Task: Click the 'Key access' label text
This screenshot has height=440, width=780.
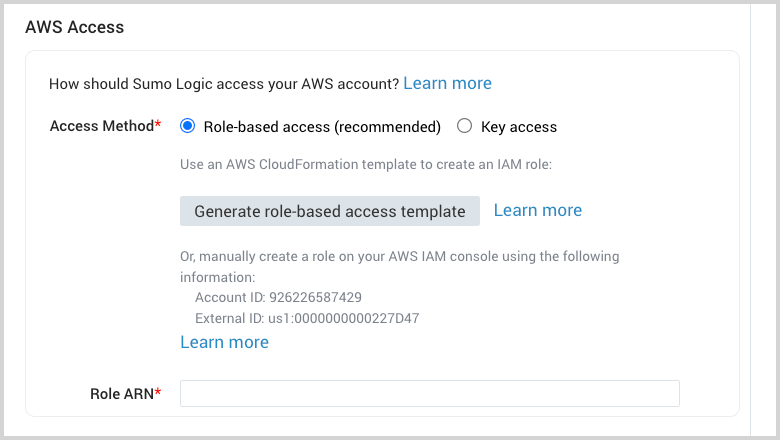Action: point(519,127)
